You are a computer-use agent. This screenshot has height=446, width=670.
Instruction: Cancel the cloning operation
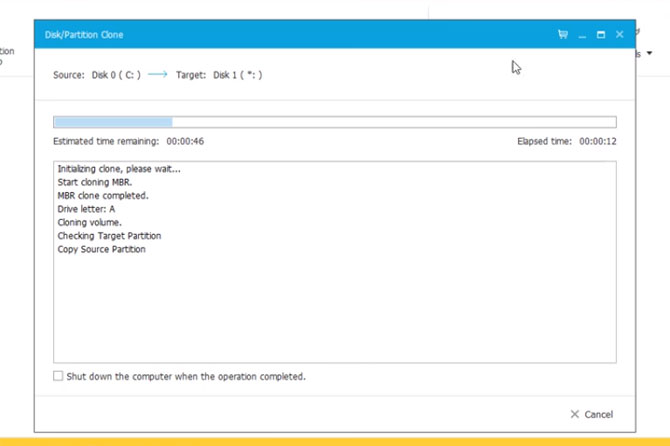591,414
